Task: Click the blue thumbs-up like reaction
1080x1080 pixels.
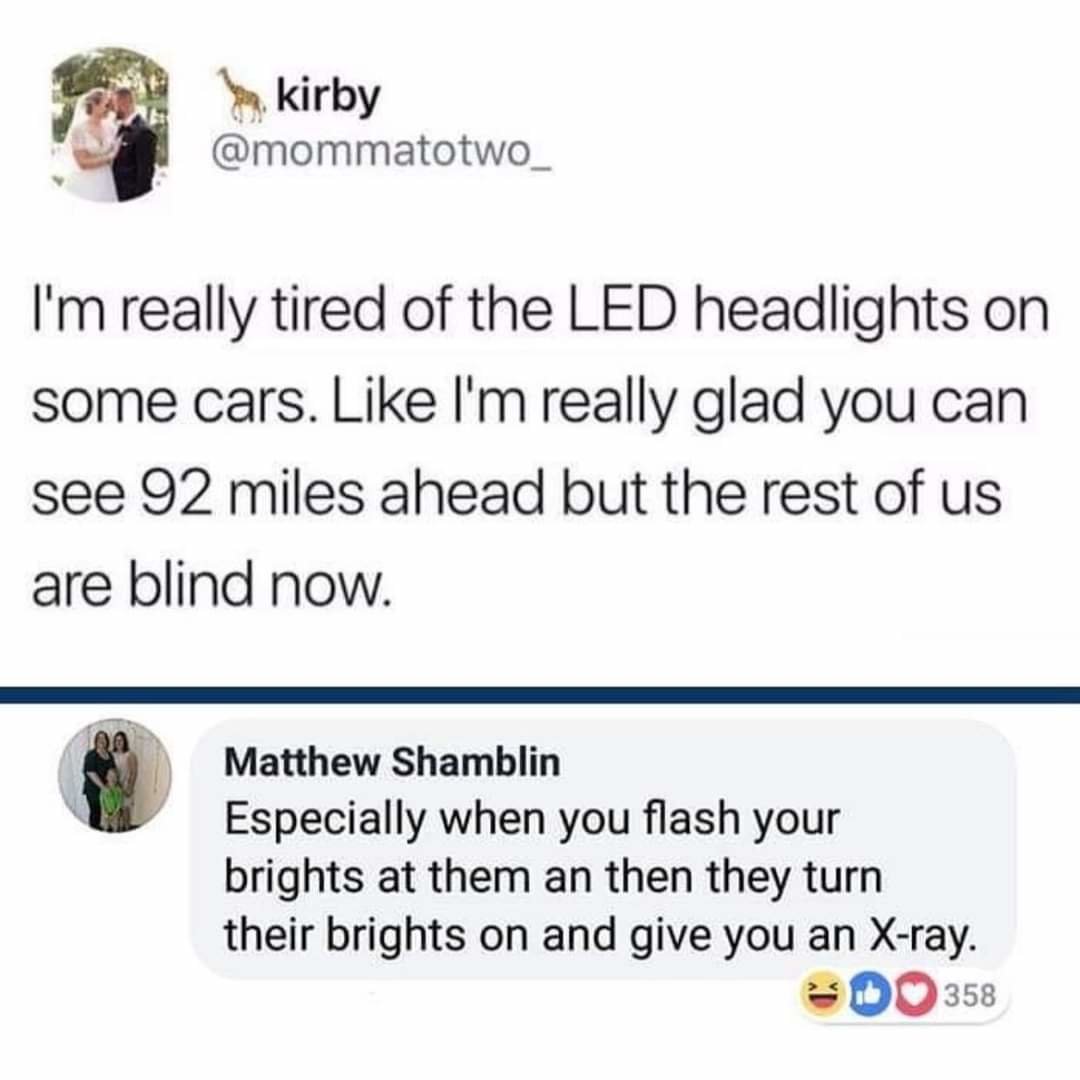Action: pyautogui.click(x=869, y=995)
